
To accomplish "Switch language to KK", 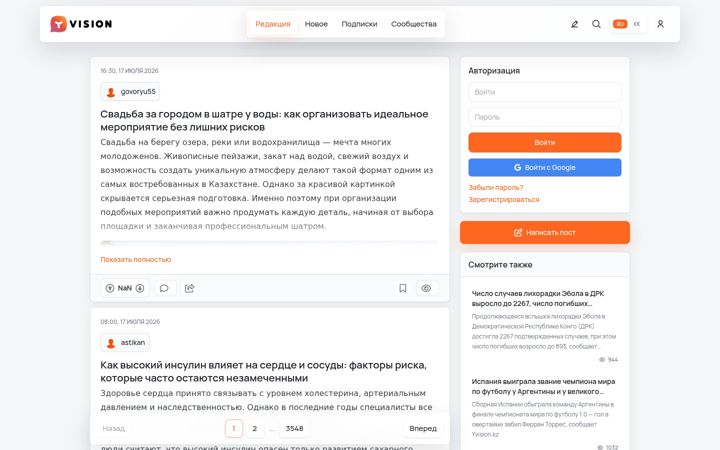I will [637, 24].
